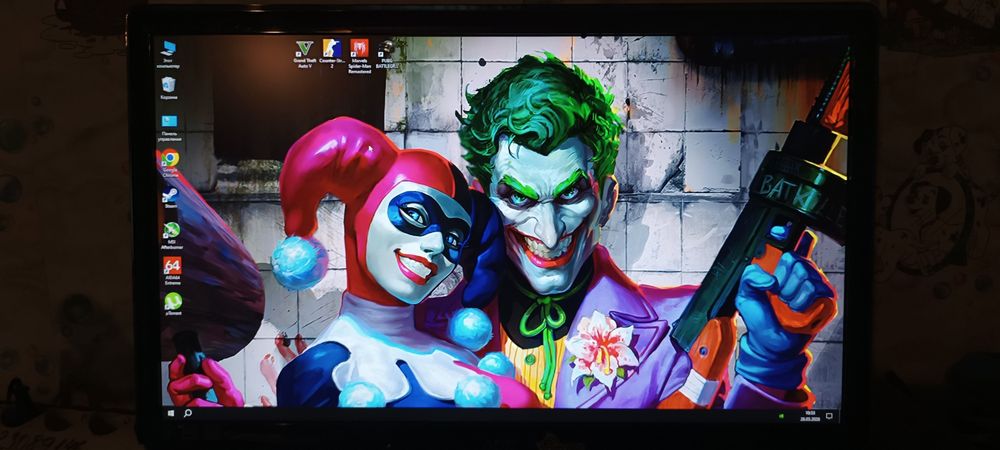Viewport: 1000px width, 450px height.
Task: Click the green NVIDIA tray icon
Action: [x=781, y=416]
